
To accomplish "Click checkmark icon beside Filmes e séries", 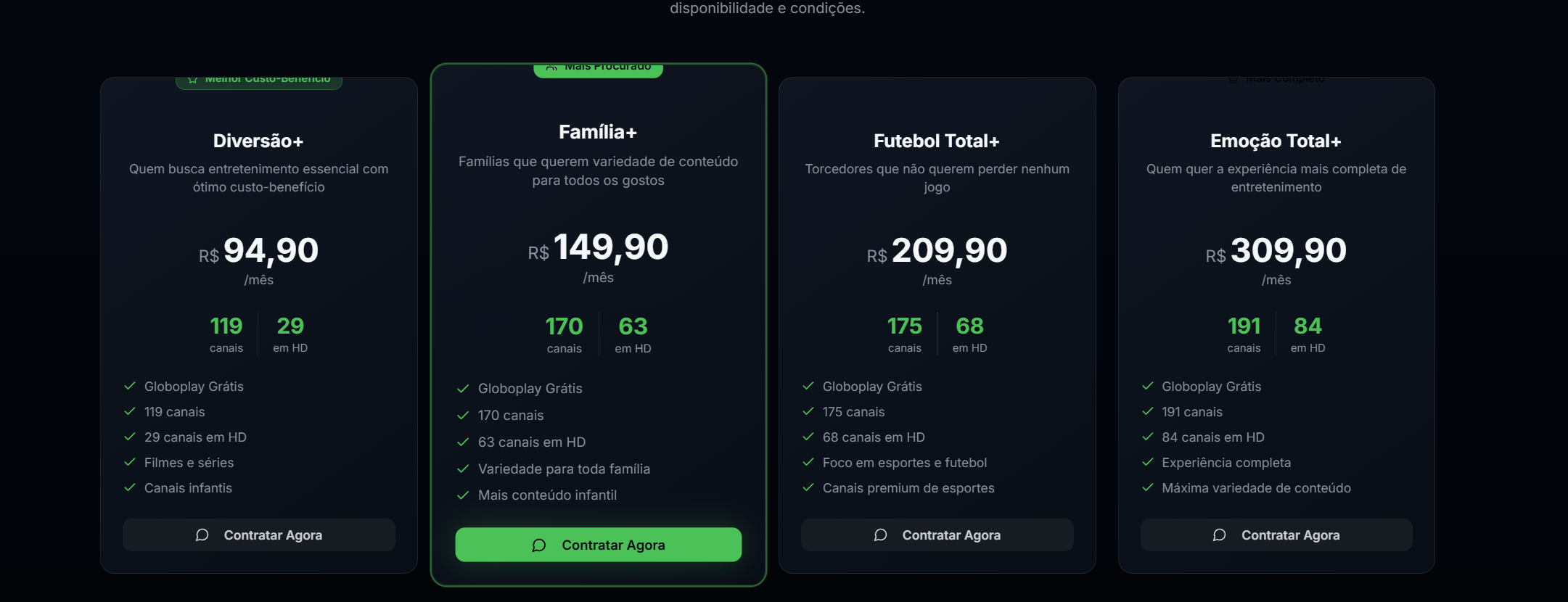I will click(130, 463).
